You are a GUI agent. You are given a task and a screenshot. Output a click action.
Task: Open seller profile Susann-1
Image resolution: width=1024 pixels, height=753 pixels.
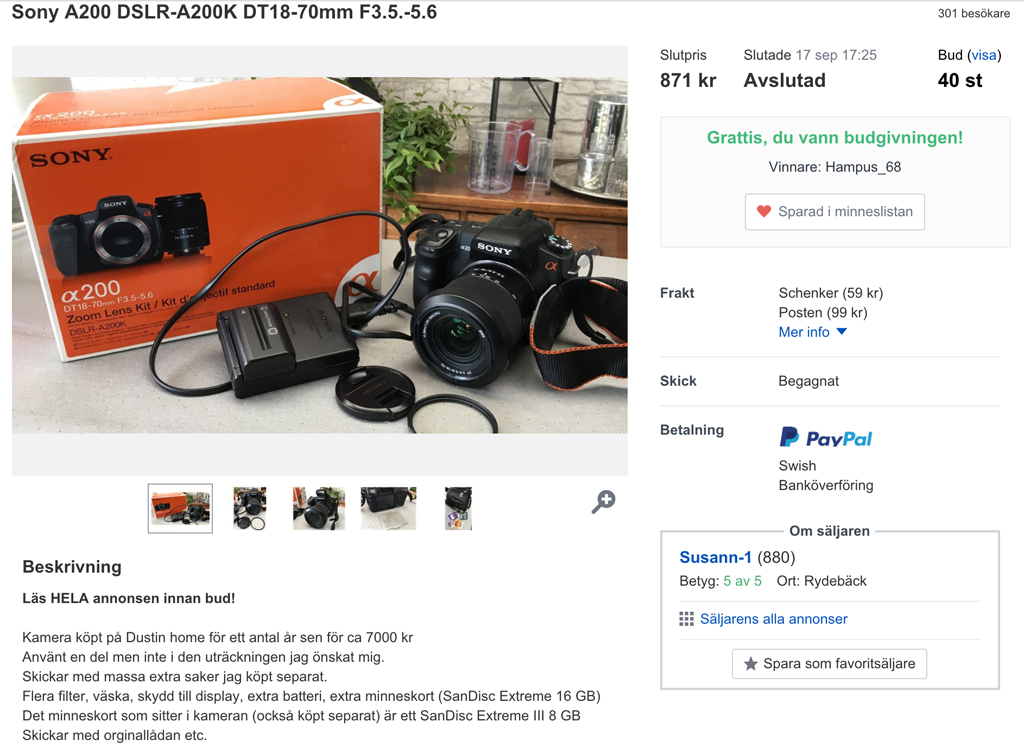click(715, 557)
